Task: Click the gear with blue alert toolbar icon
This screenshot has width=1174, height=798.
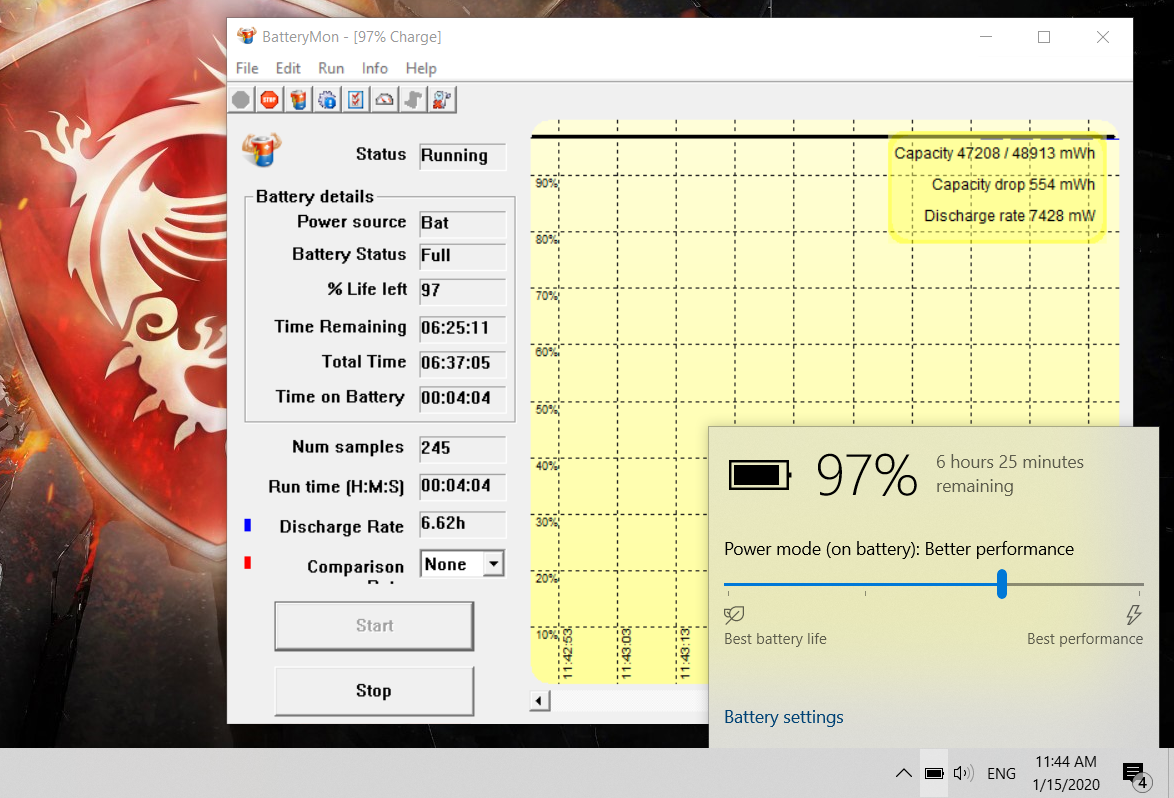Action: point(327,100)
